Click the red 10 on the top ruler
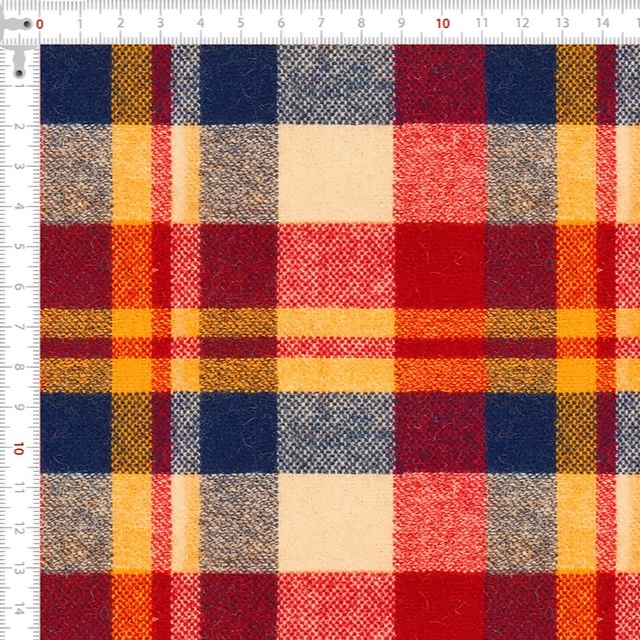Image resolution: width=640 pixels, height=640 pixels. click(x=442, y=23)
